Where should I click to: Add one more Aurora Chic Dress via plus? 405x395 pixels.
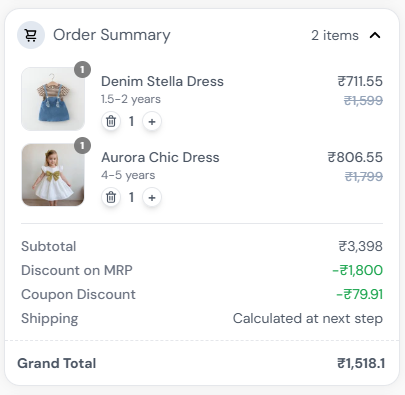152,198
